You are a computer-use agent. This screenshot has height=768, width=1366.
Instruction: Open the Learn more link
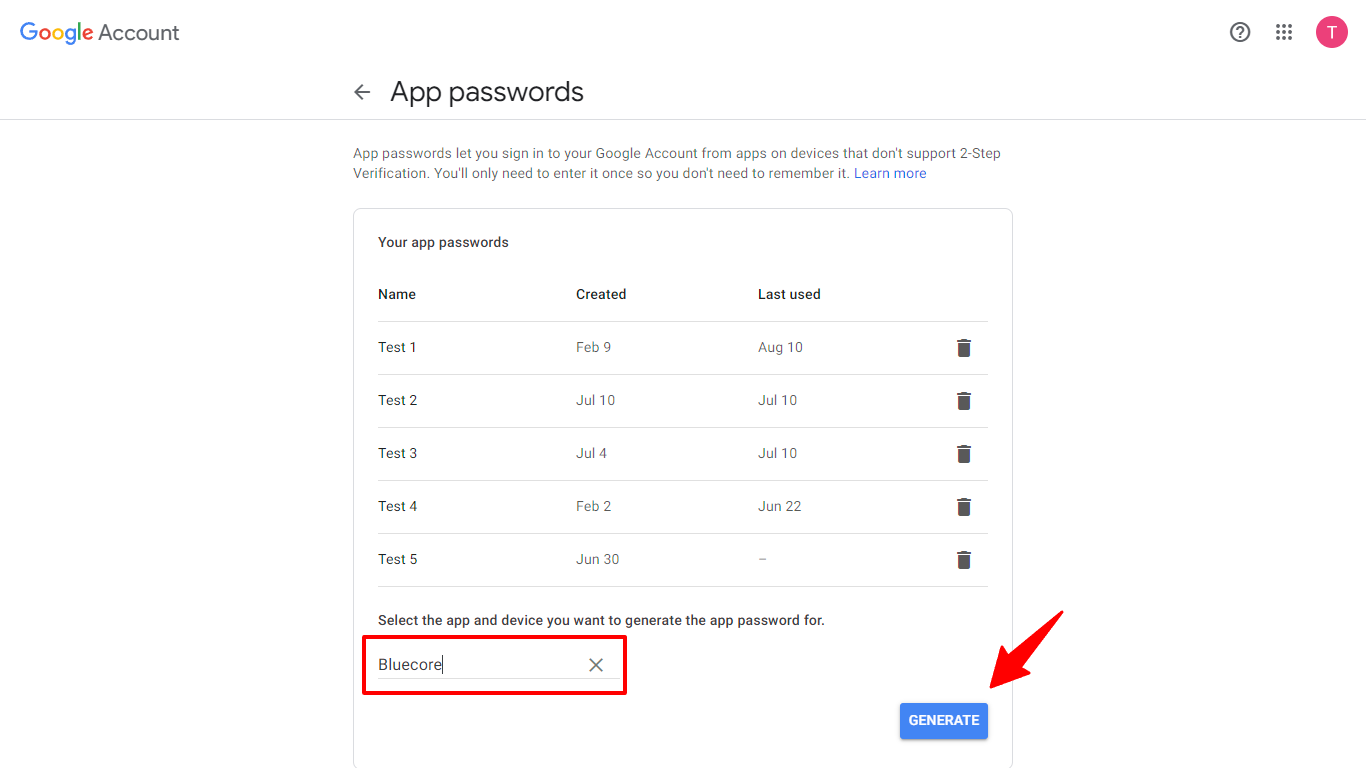[x=890, y=174]
